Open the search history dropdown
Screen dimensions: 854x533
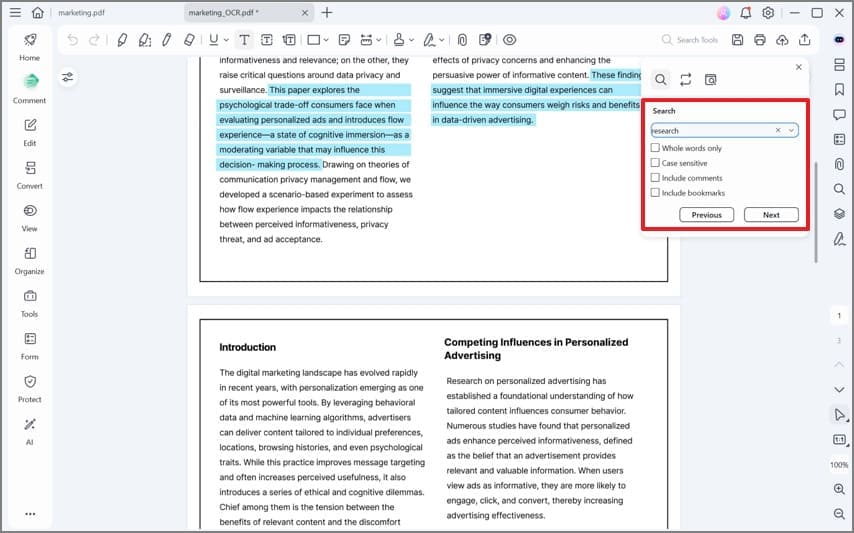point(791,130)
